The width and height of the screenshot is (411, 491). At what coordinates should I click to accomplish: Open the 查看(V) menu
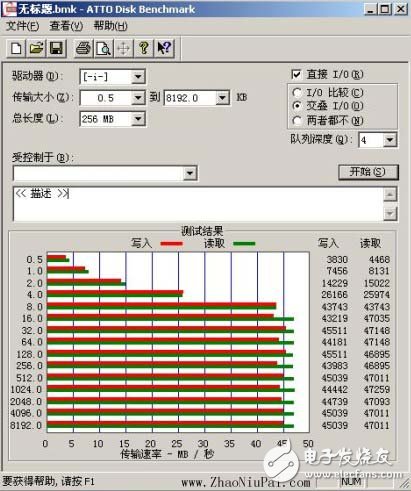pyautogui.click(x=66, y=26)
